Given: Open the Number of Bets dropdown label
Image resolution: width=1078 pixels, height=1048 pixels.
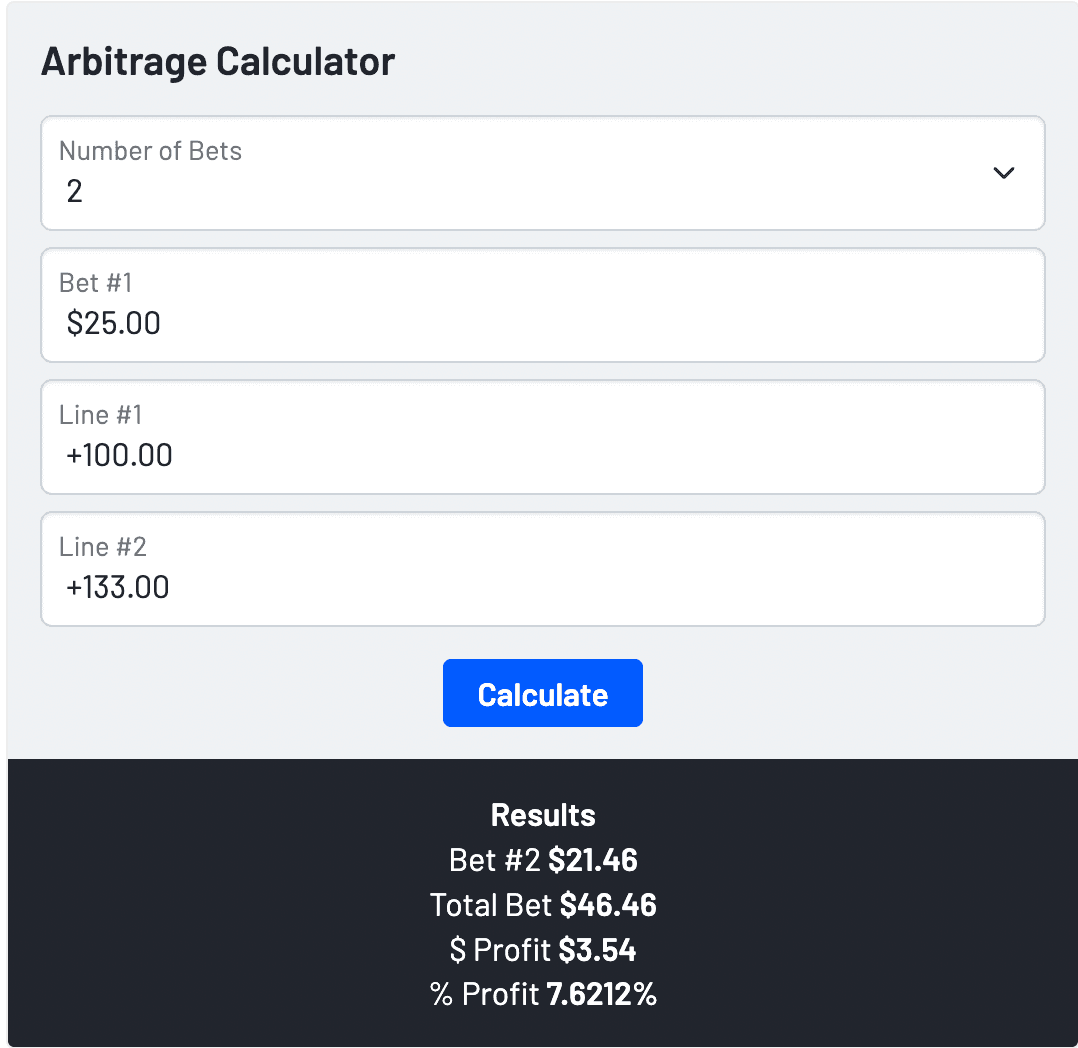Looking at the screenshot, I should (x=150, y=151).
